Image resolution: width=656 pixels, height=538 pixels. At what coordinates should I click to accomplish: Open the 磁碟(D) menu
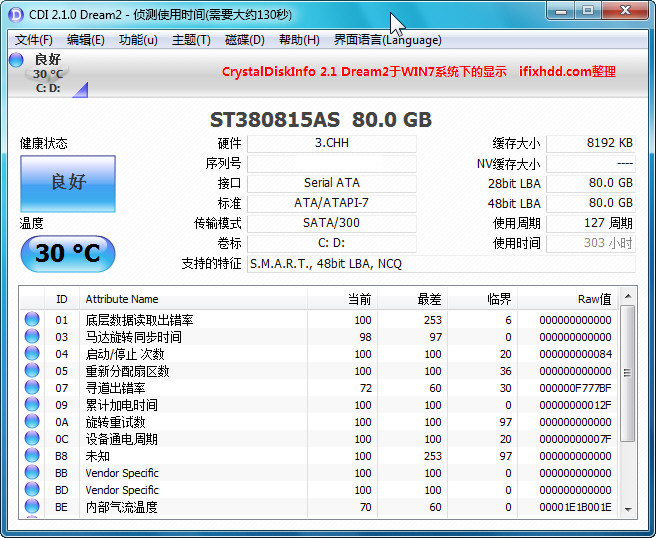[245, 40]
